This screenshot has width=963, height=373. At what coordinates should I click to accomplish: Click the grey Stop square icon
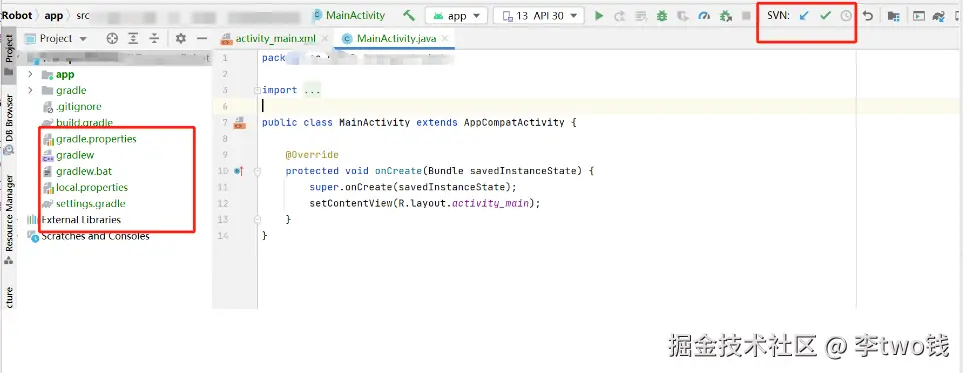(746, 16)
